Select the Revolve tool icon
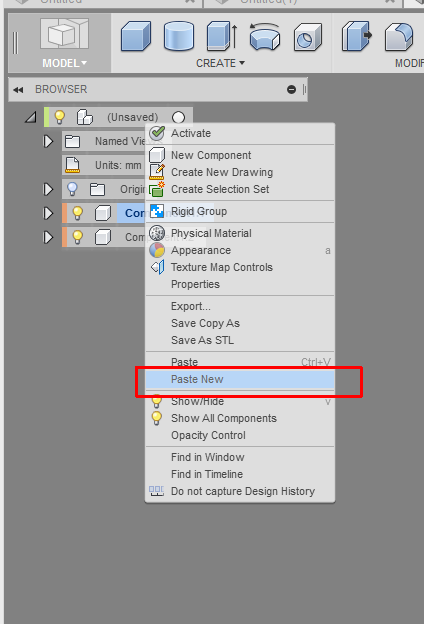Viewport: 424px width, 624px height. point(265,36)
